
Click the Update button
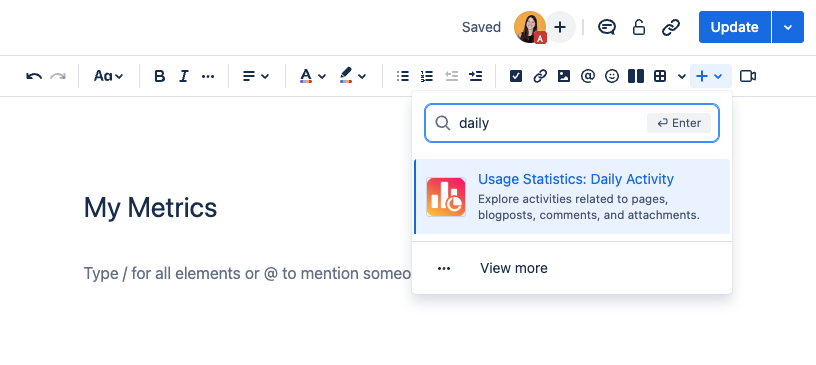[734, 27]
